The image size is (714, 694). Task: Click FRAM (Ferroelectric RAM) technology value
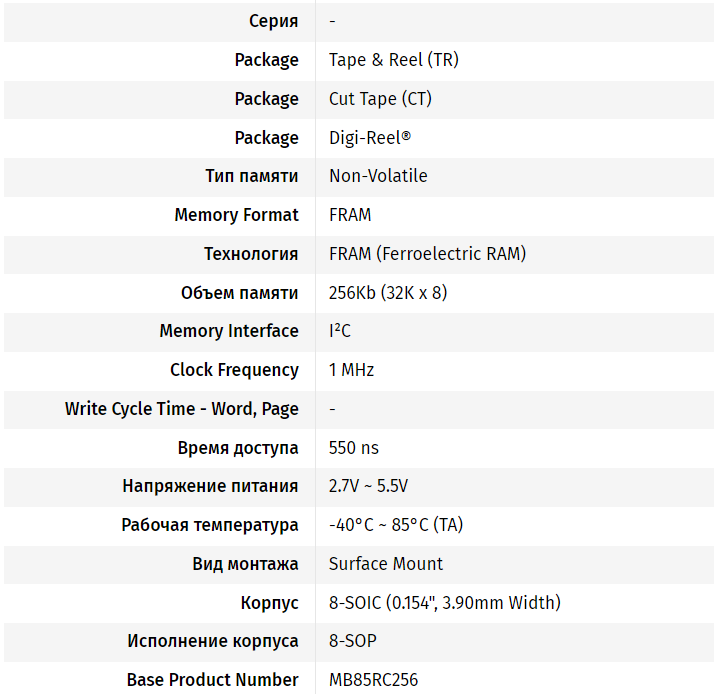pyautogui.click(x=427, y=254)
